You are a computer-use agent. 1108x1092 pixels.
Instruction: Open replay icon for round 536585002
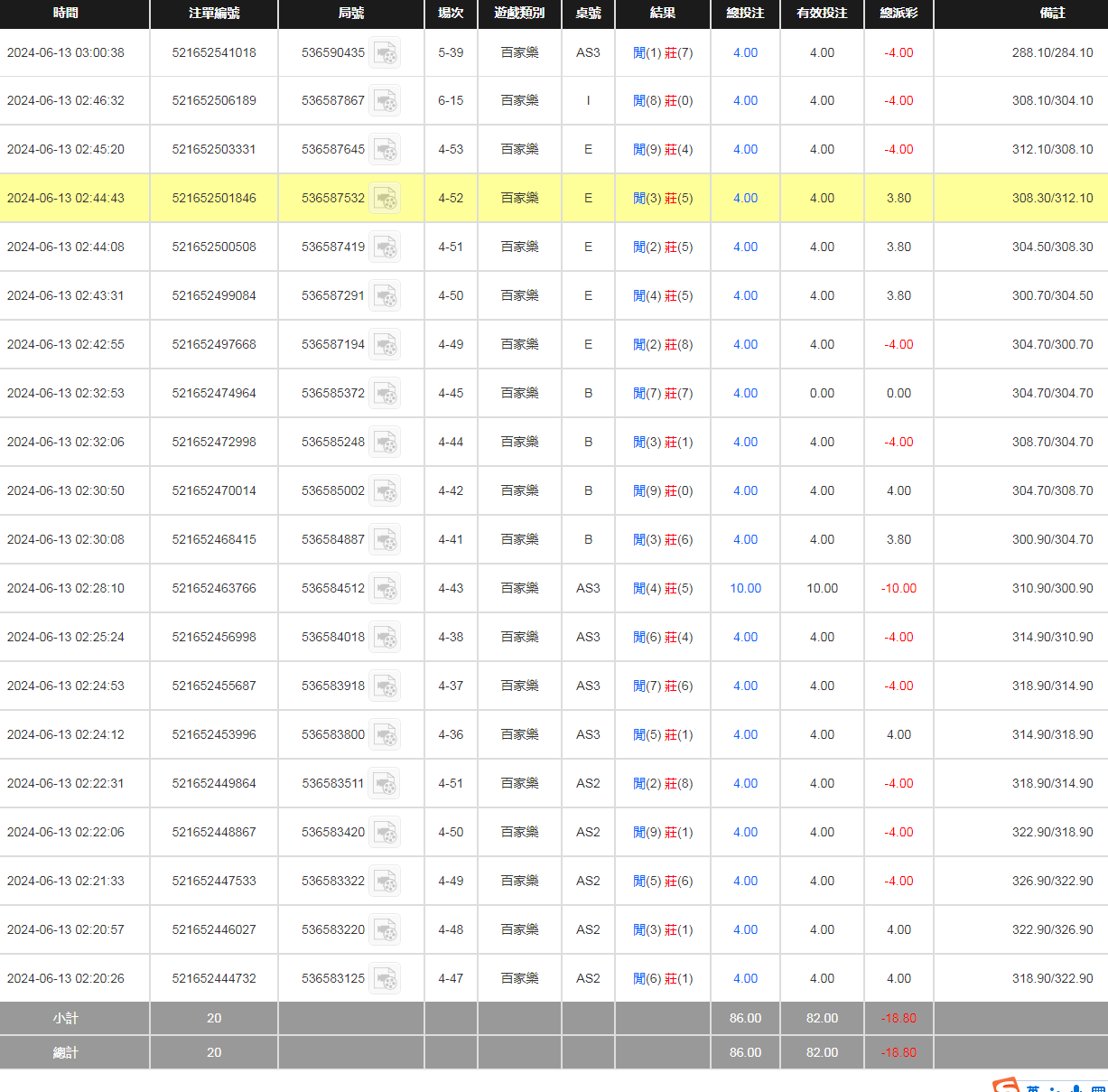point(386,491)
